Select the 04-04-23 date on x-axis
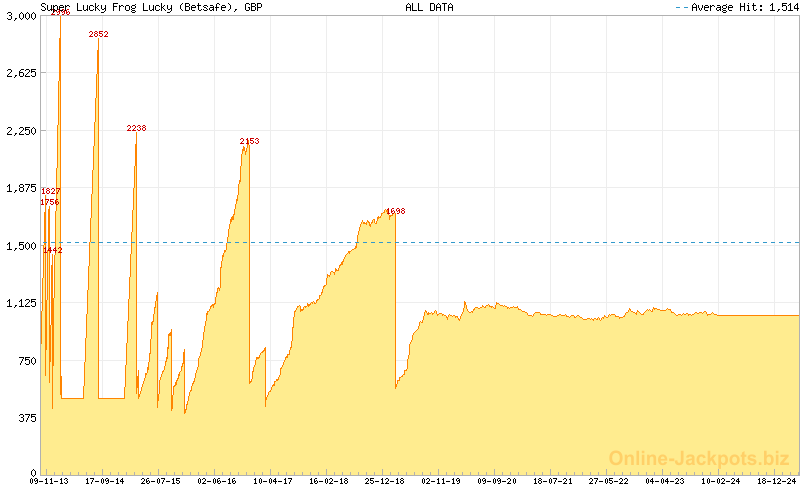The image size is (800, 490). coord(664,481)
